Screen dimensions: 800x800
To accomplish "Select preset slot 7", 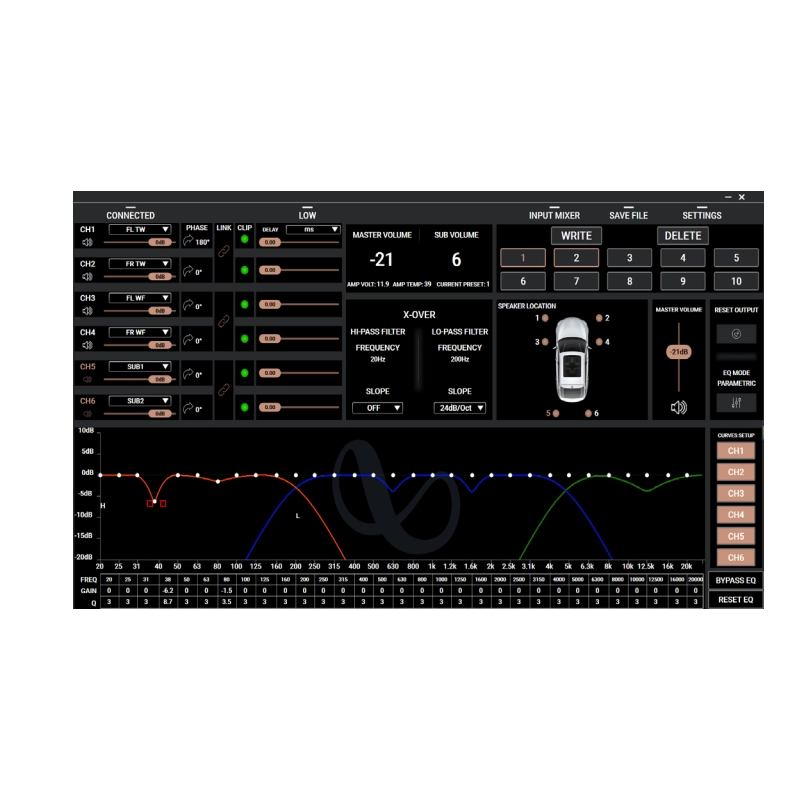I will (x=576, y=282).
